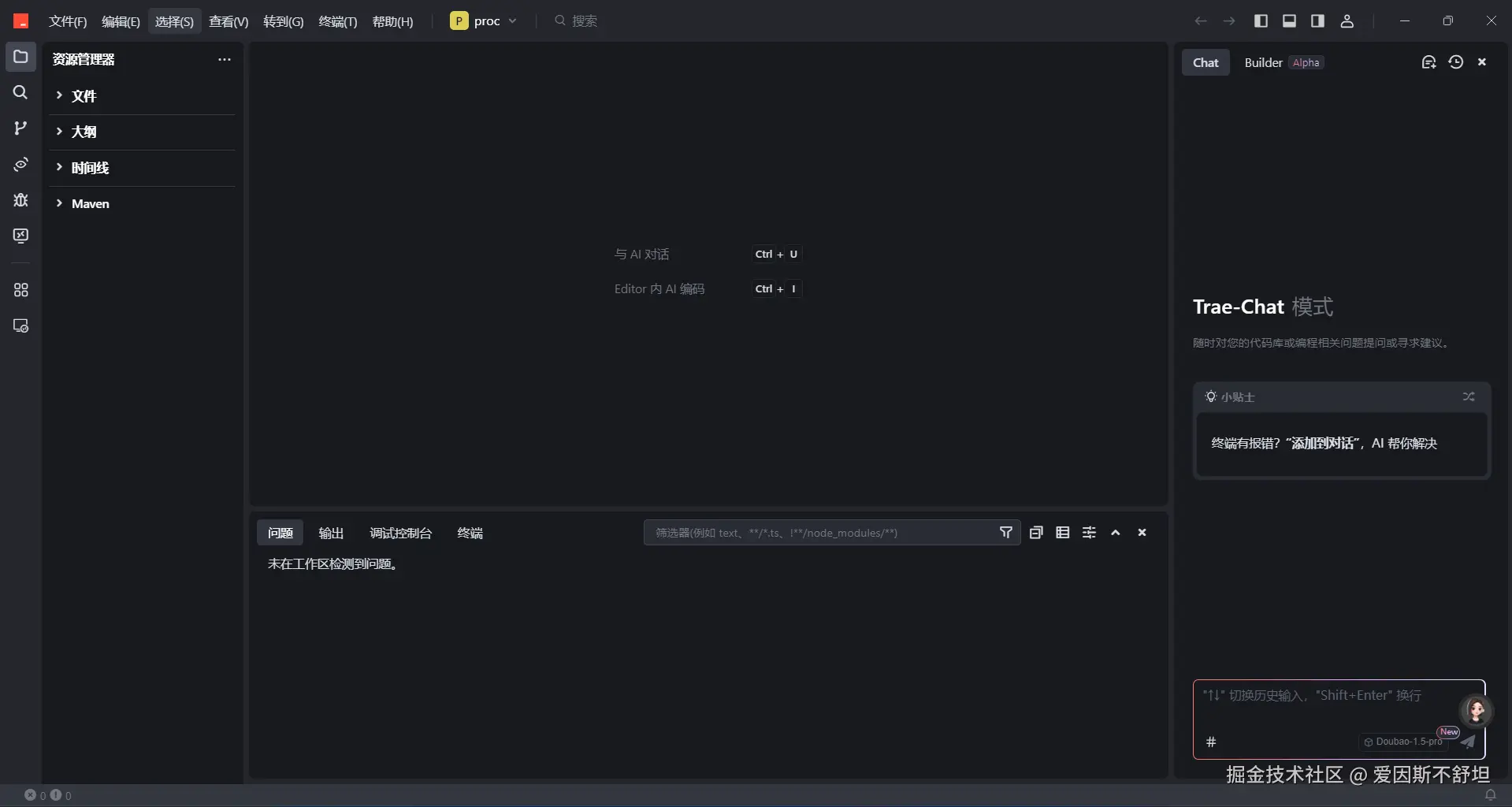Image resolution: width=1512 pixels, height=807 pixels.
Task: Close the AI chat panel
Action: (1482, 62)
